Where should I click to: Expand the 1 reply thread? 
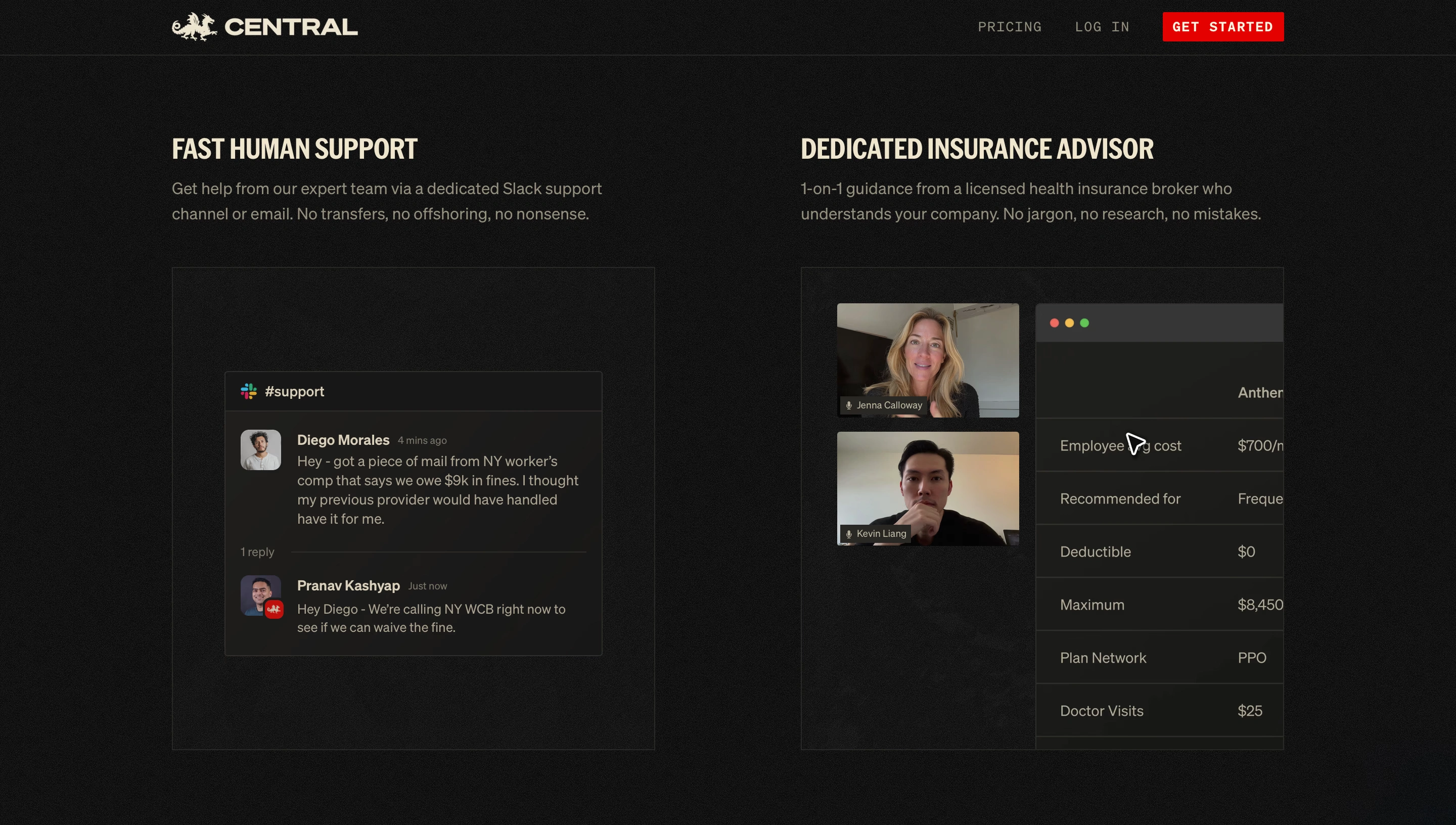tap(257, 552)
